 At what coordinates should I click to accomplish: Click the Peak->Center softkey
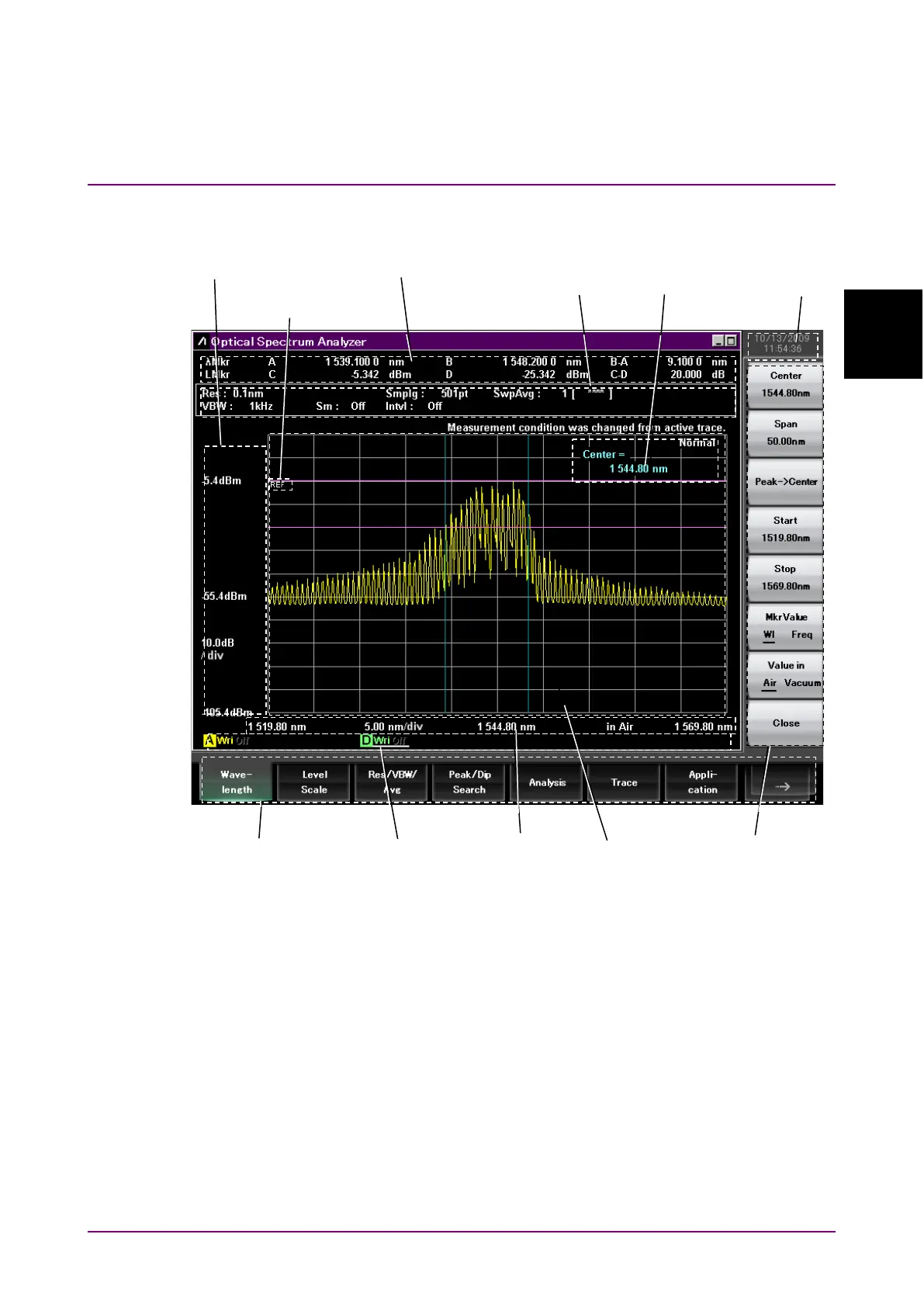tap(785, 482)
